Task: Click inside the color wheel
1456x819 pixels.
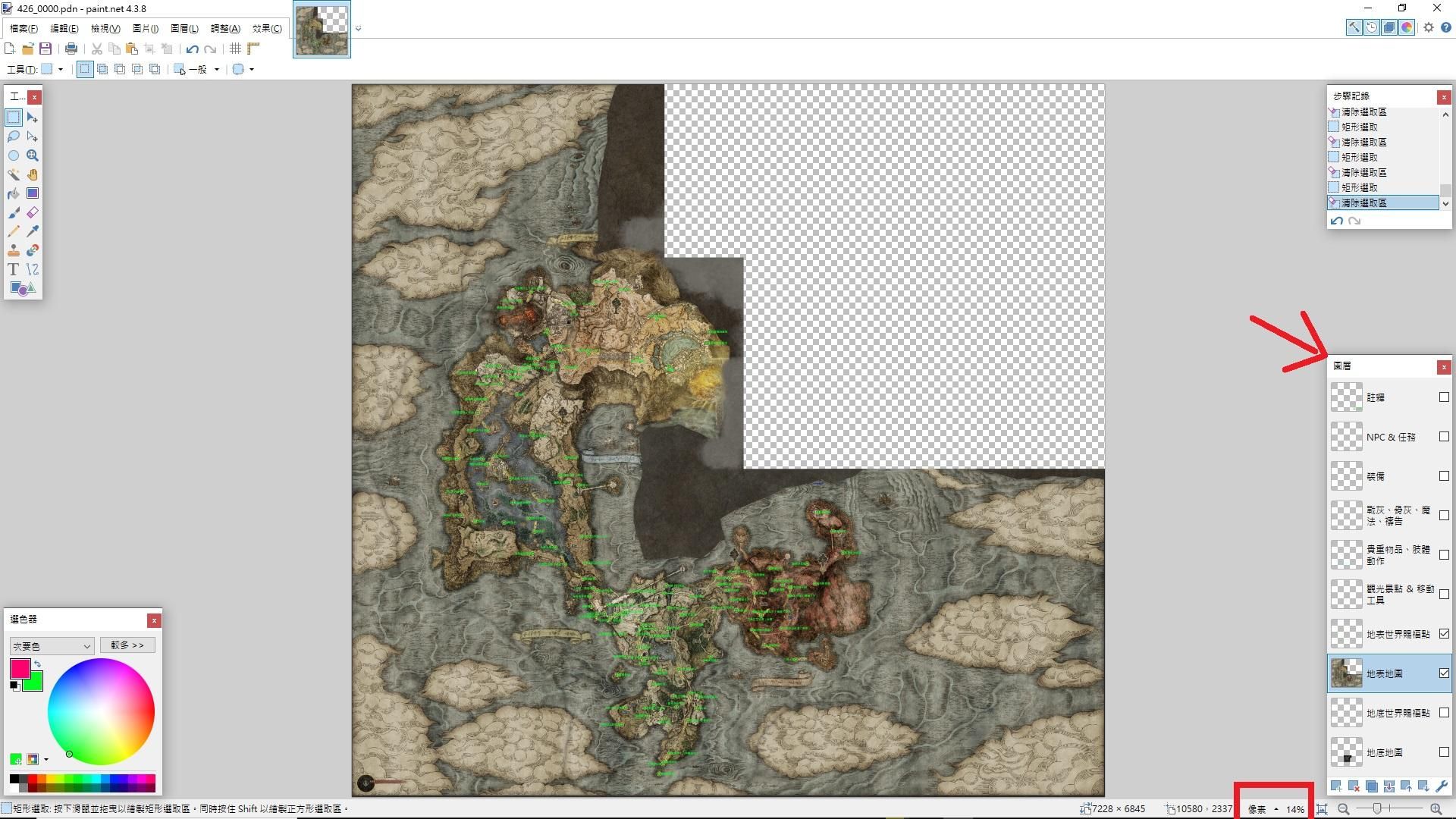Action: click(101, 711)
